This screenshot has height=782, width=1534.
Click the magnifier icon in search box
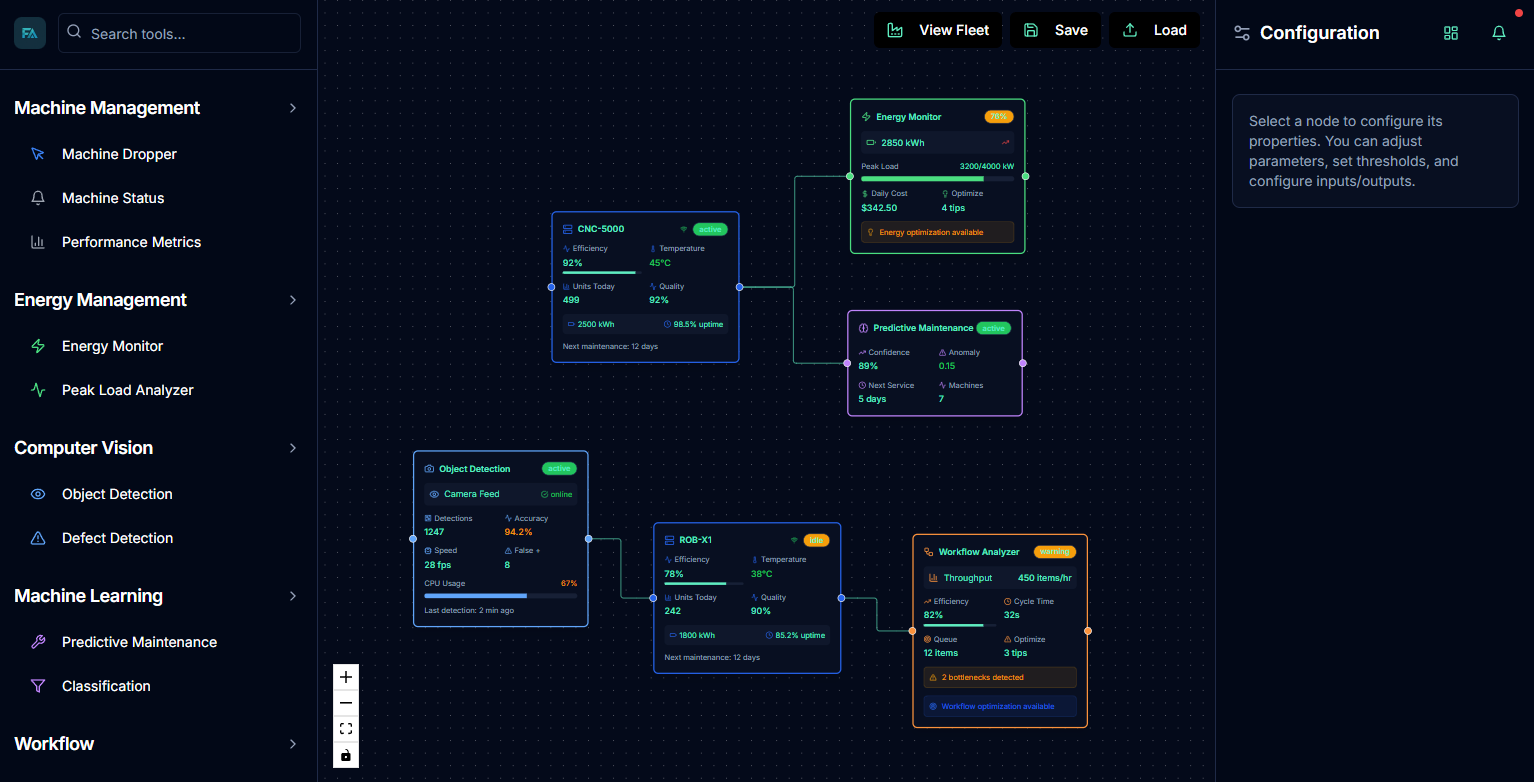coord(74,32)
